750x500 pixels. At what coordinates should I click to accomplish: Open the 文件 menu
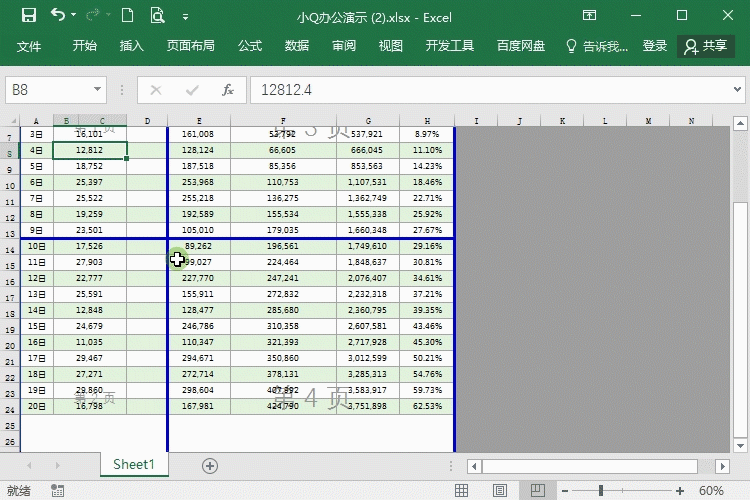[x=29, y=46]
